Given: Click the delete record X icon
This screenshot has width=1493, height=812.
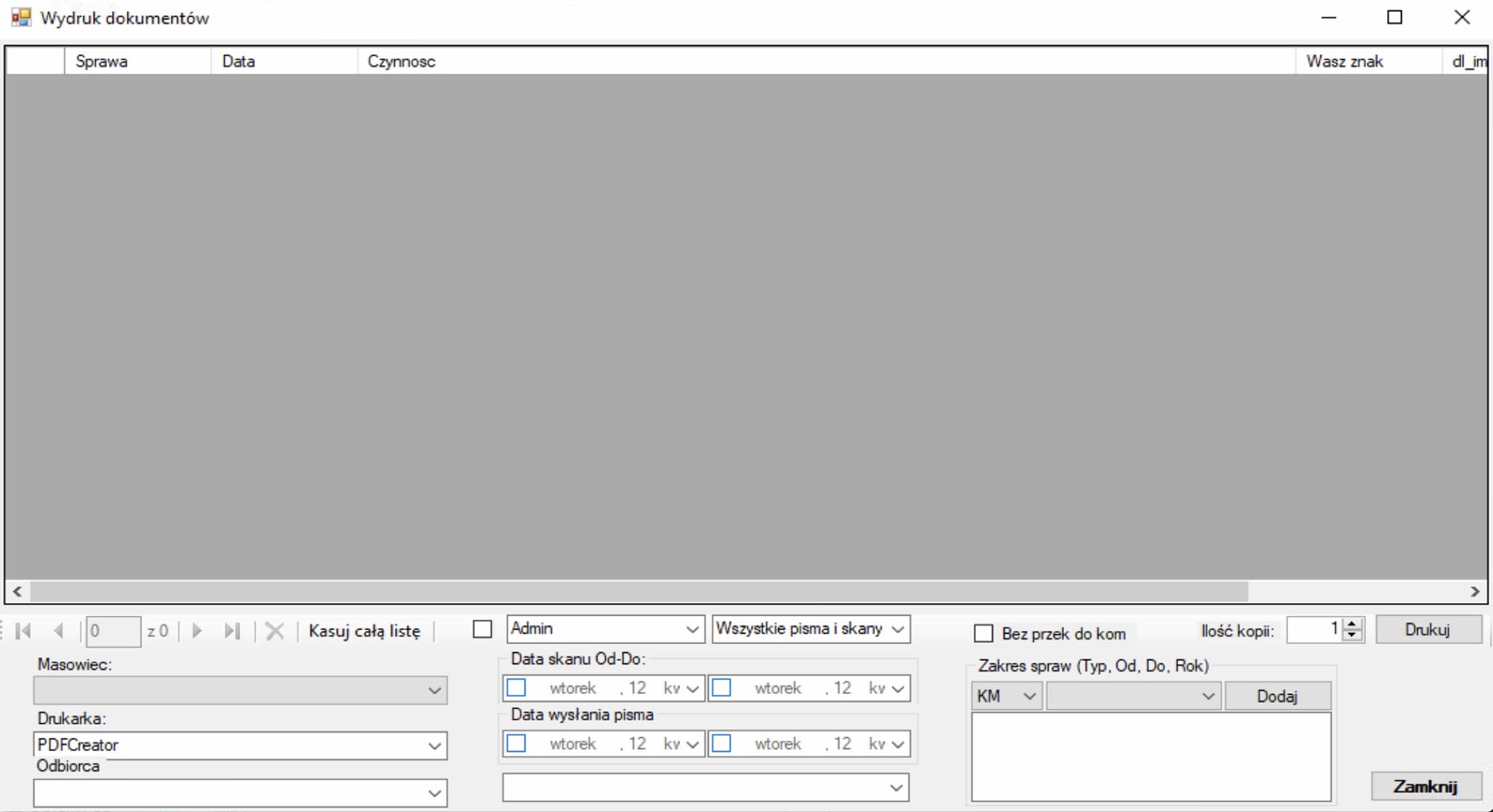Looking at the screenshot, I should click(x=275, y=631).
